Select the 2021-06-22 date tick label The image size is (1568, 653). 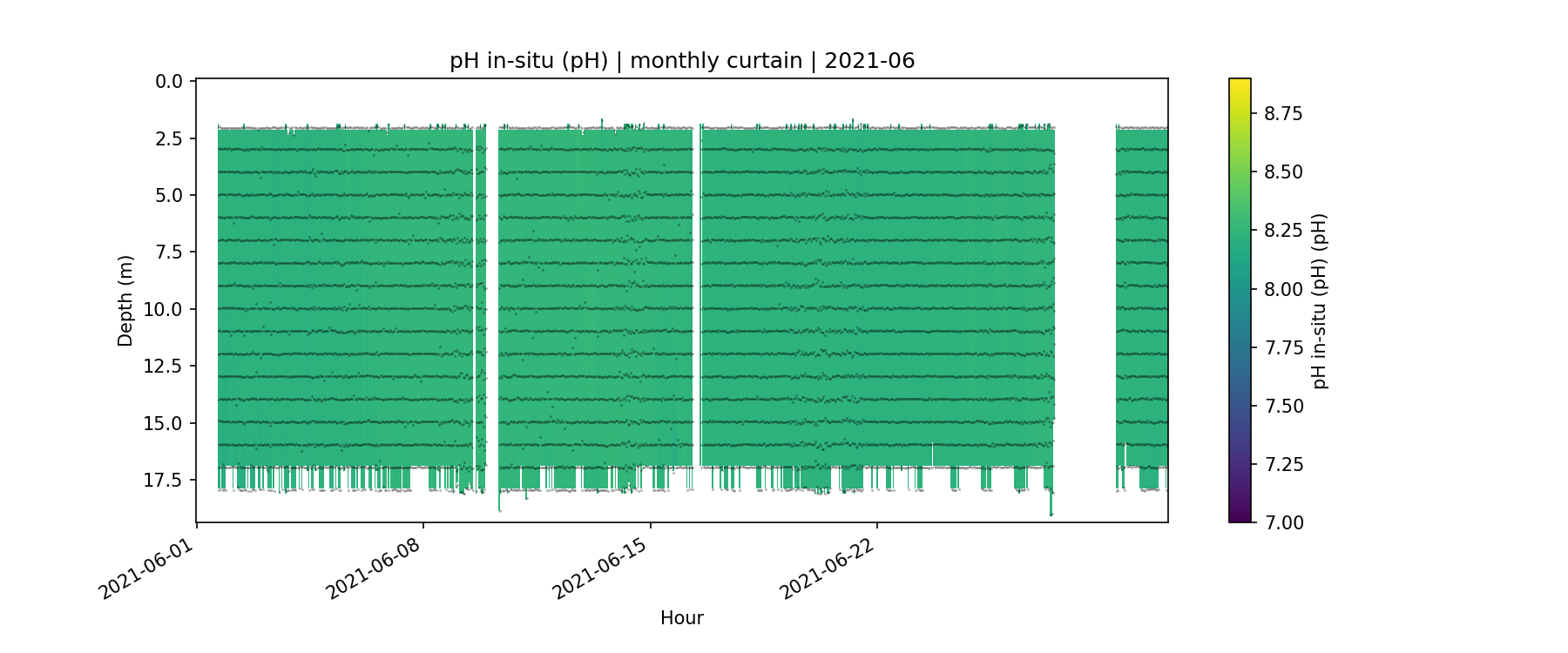click(x=827, y=569)
